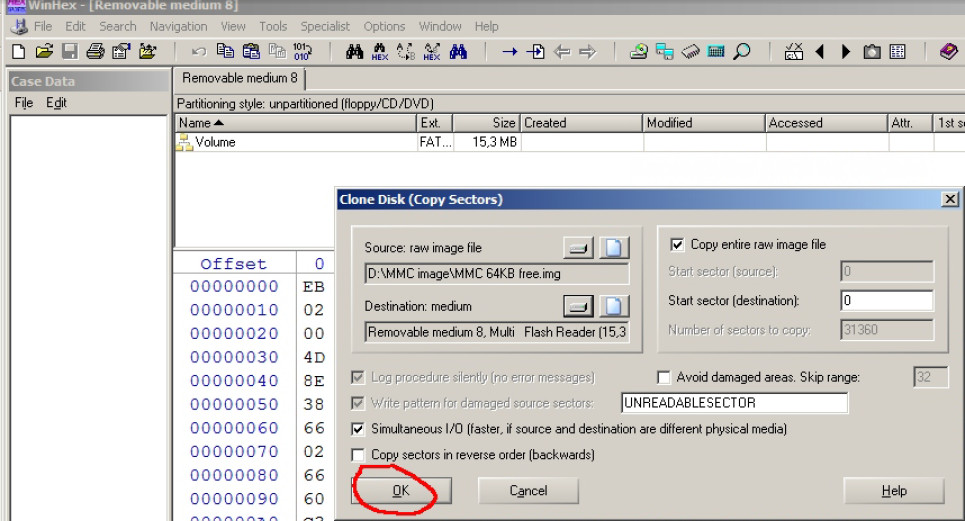Click the Open RAM memory chip icon
The image size is (965, 521).
click(x=691, y=52)
